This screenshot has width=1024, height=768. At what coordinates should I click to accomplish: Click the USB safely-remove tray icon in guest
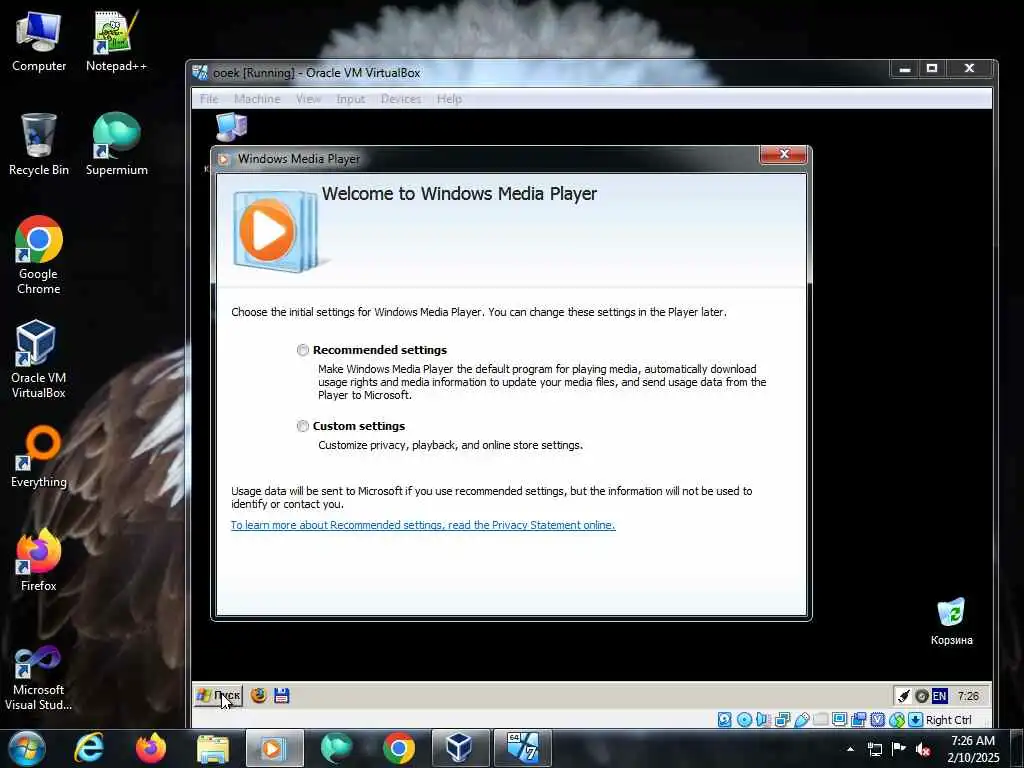[x=904, y=696]
